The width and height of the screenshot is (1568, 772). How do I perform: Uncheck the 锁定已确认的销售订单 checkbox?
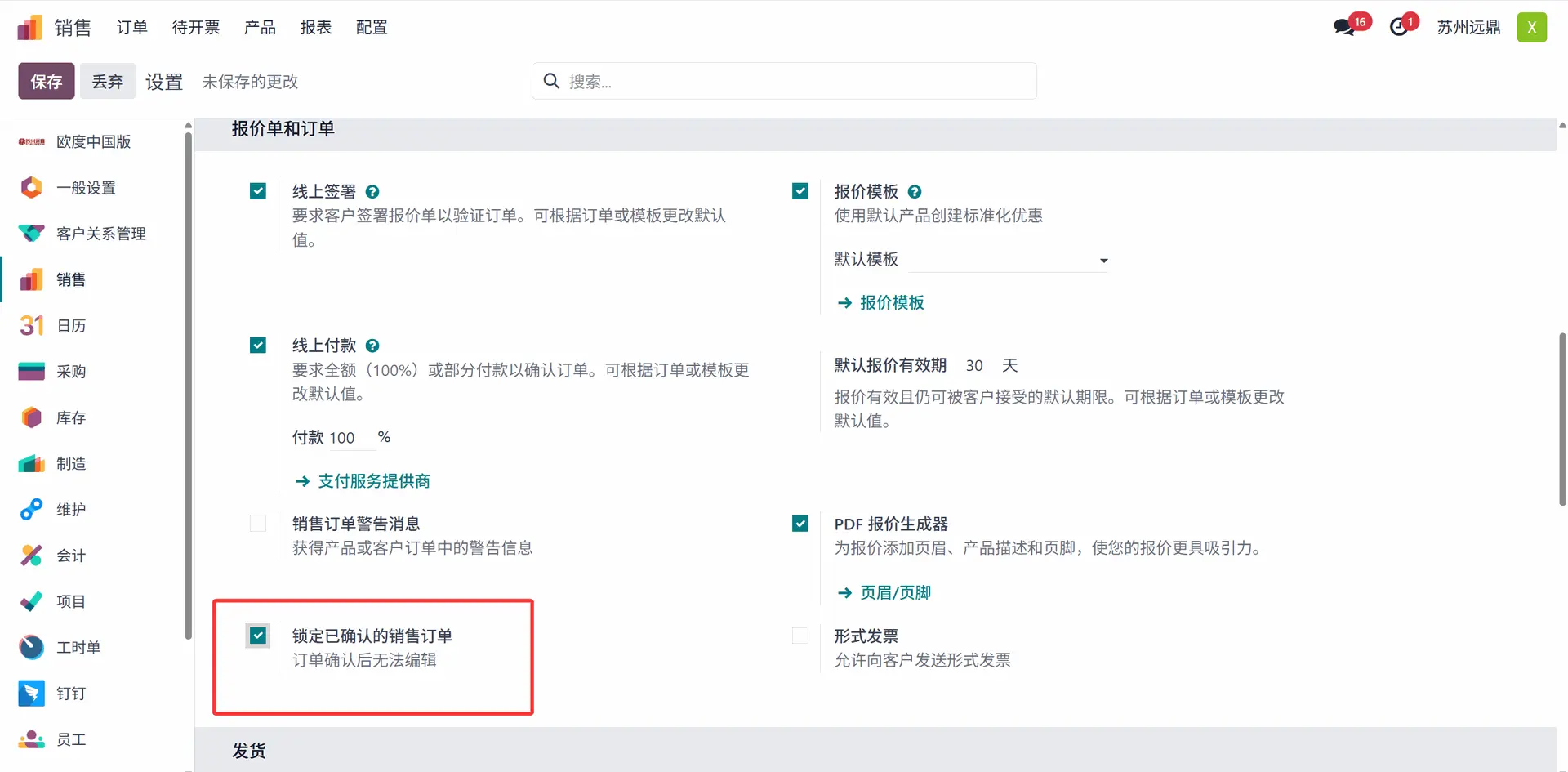(258, 636)
